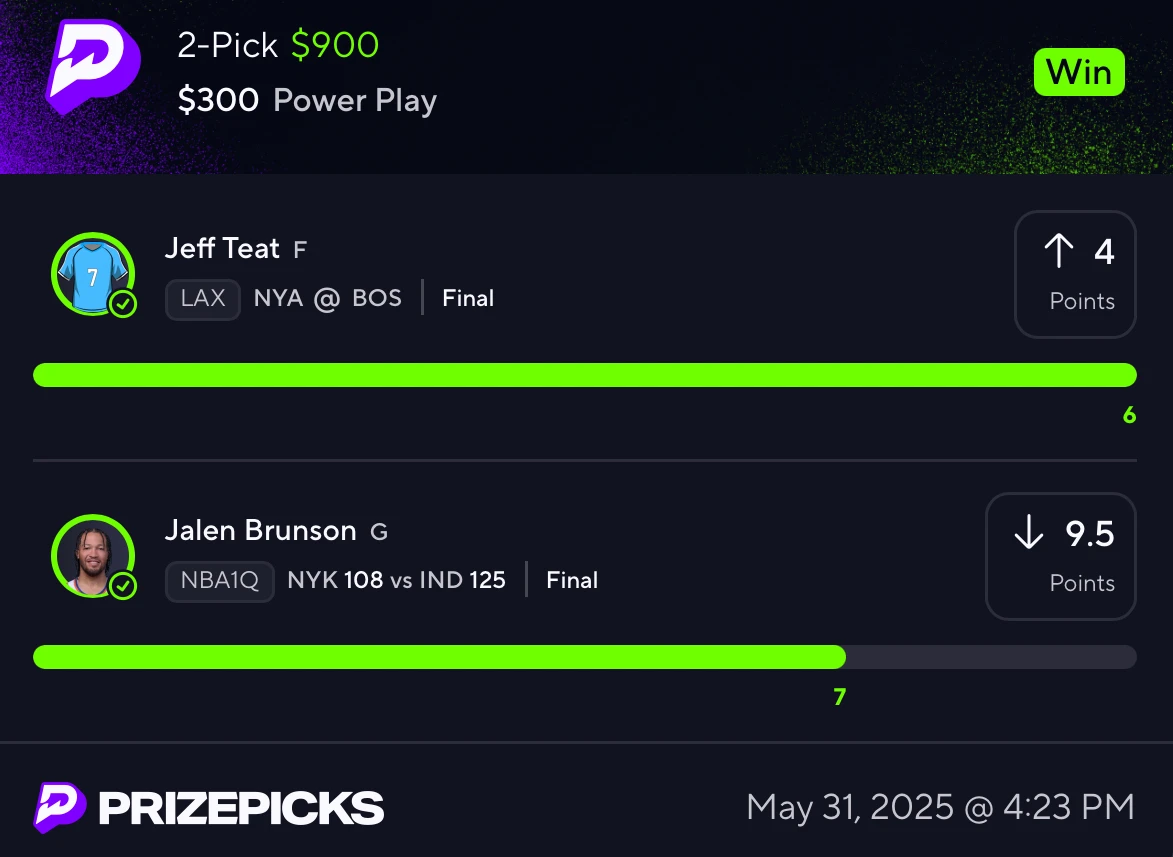1173x857 pixels.
Task: Click the May 31, 2025 timestamp
Action: (x=940, y=808)
